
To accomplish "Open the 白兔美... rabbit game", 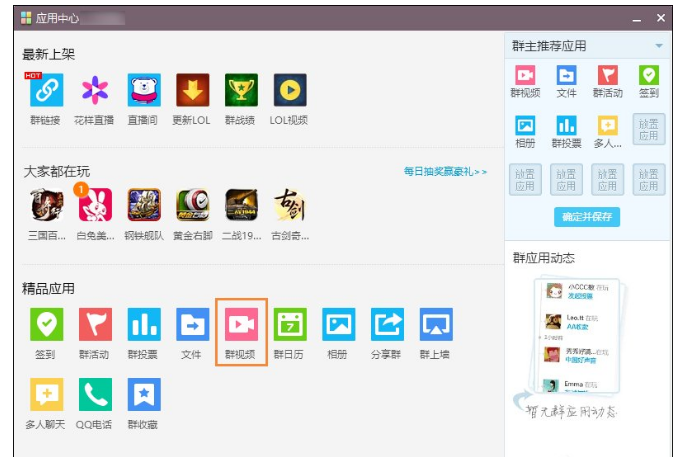I will [x=95, y=205].
